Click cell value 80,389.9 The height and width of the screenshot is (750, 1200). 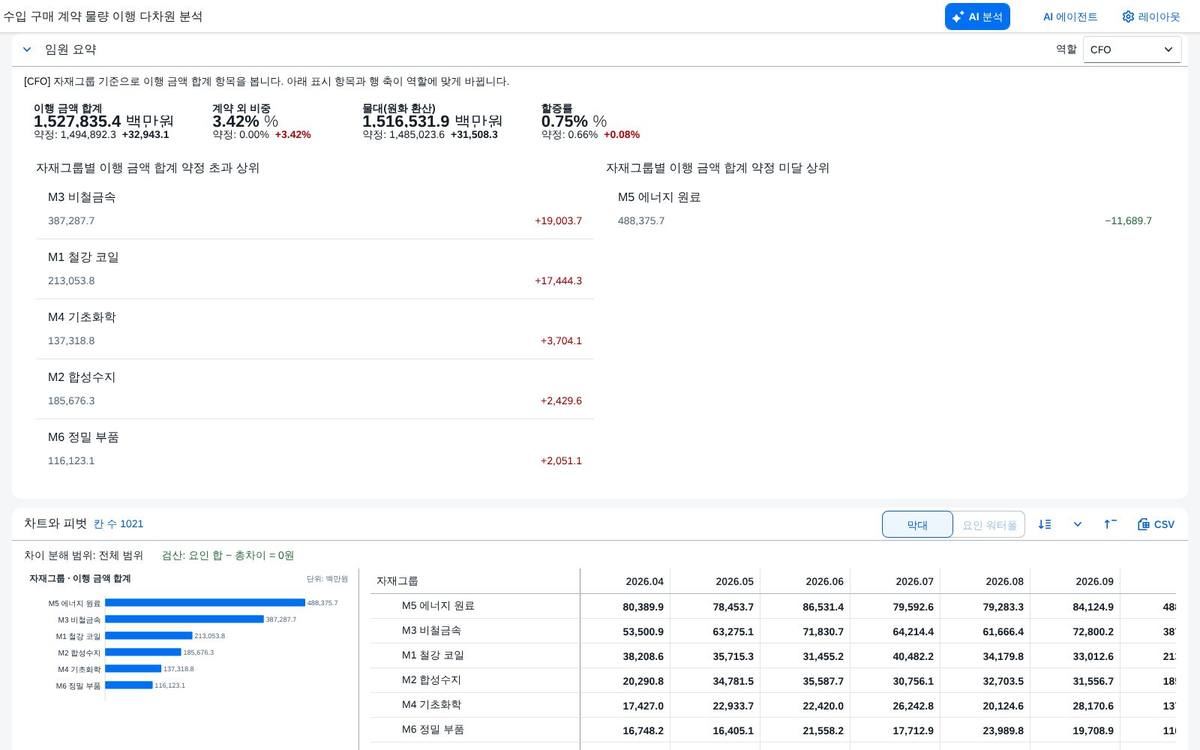coord(643,607)
